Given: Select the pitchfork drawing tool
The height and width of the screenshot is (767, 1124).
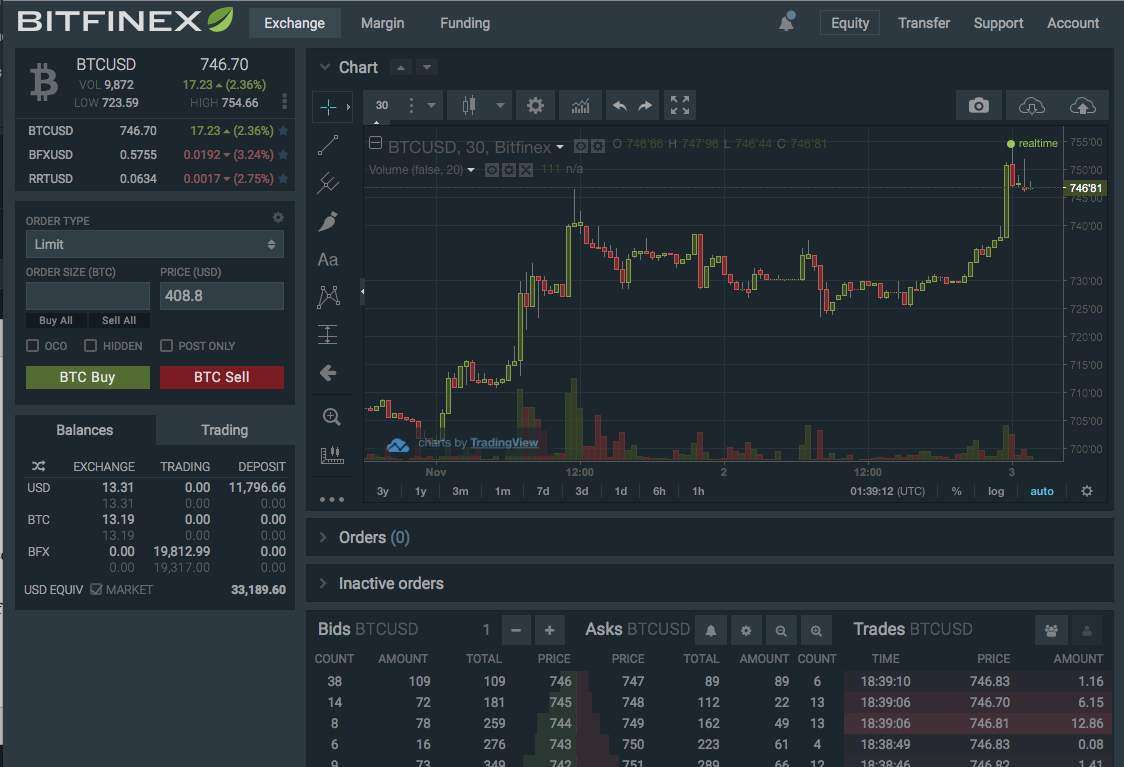Looking at the screenshot, I should click(328, 183).
